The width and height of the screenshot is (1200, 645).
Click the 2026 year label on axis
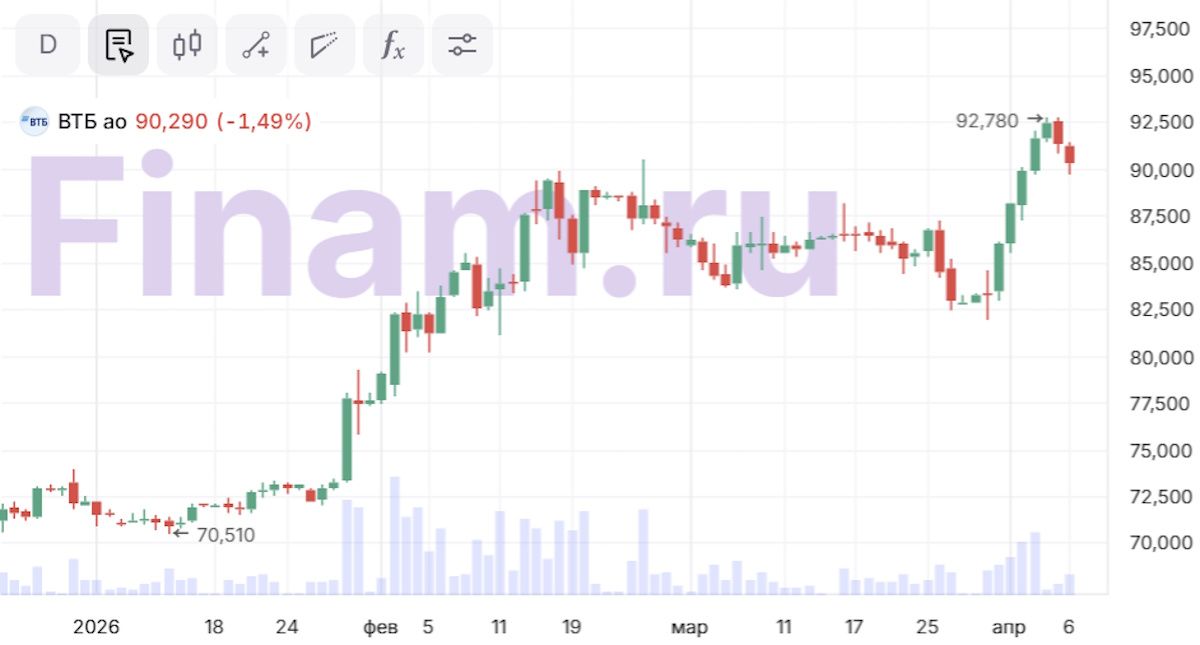tap(96, 628)
